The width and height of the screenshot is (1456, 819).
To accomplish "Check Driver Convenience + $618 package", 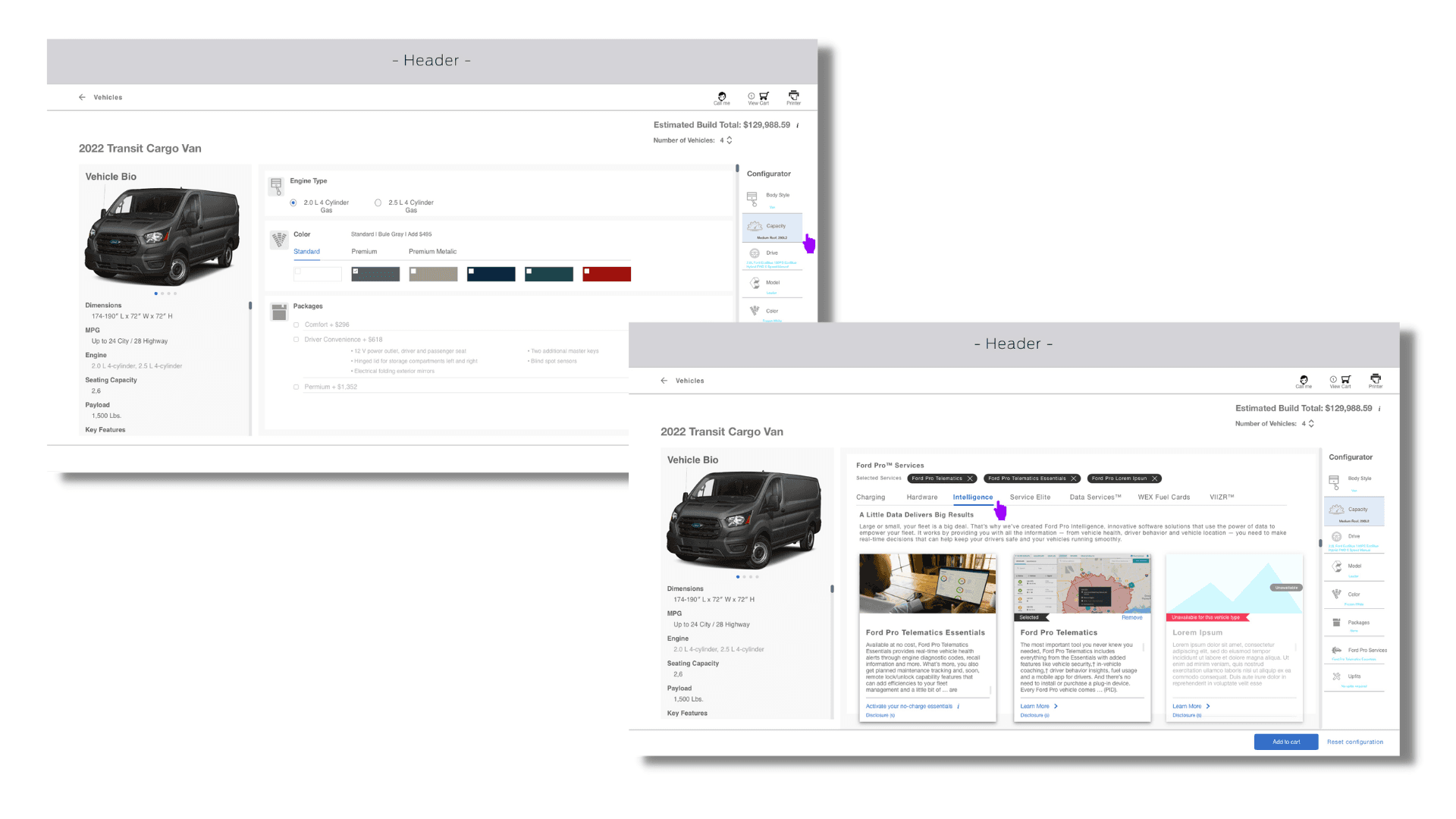I will pos(296,340).
